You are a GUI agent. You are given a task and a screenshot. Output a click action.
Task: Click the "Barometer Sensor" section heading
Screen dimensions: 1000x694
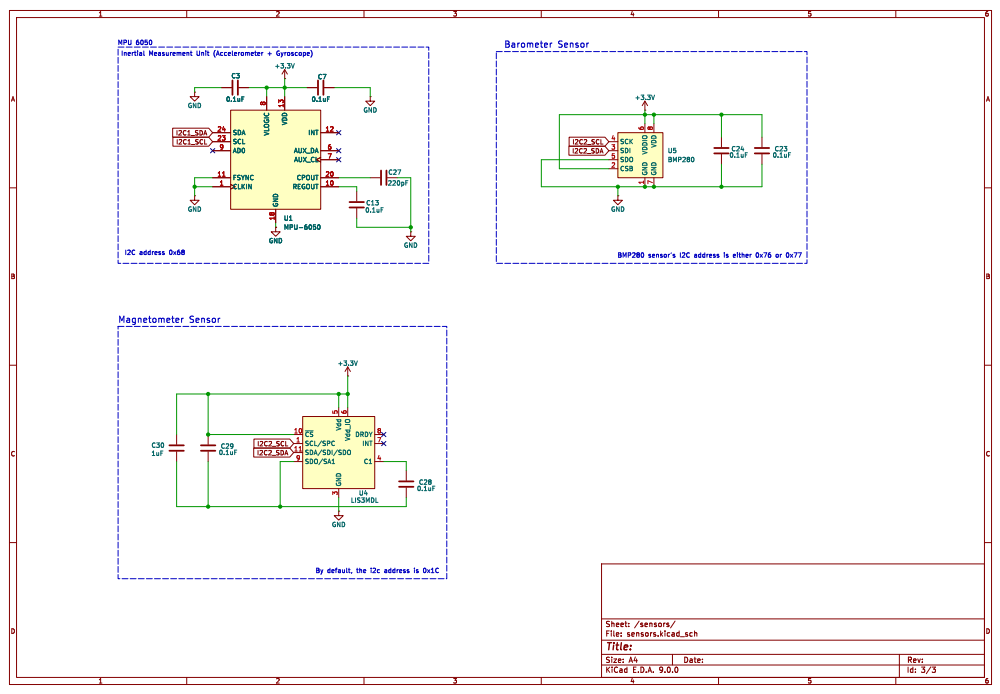(546, 45)
